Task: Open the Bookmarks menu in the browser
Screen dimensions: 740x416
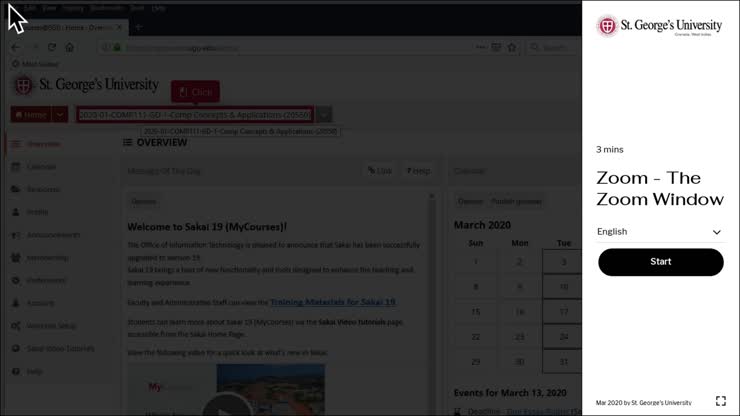Action: (x=106, y=8)
